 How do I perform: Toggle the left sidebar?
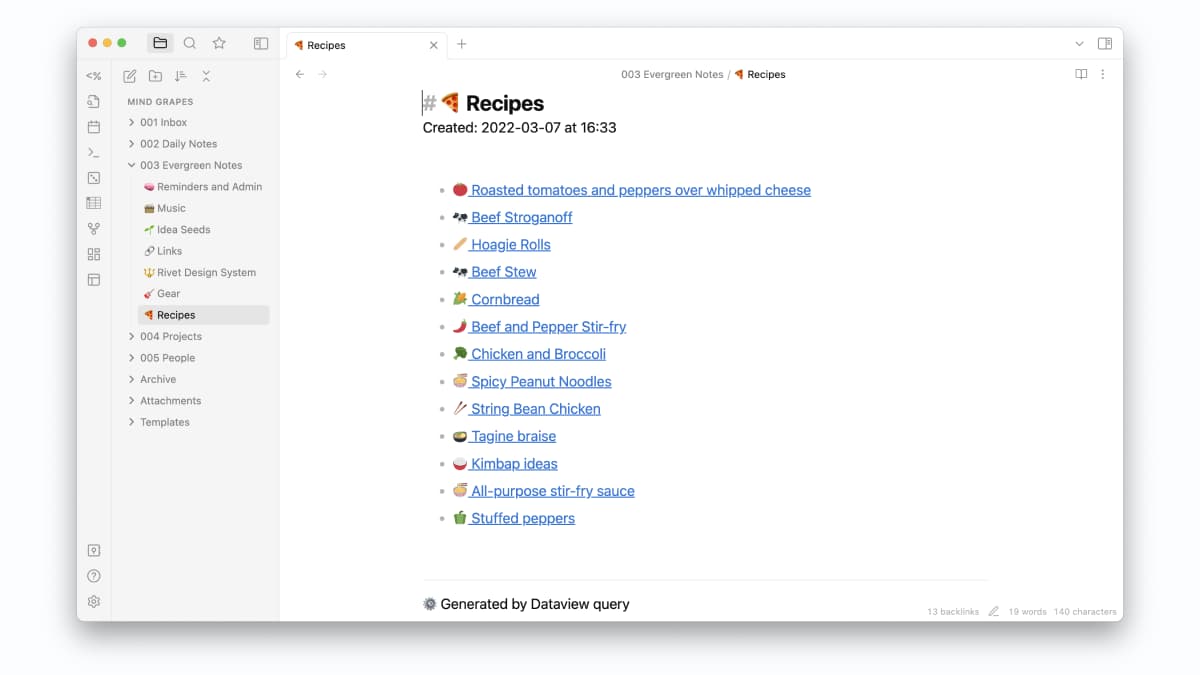click(x=261, y=43)
